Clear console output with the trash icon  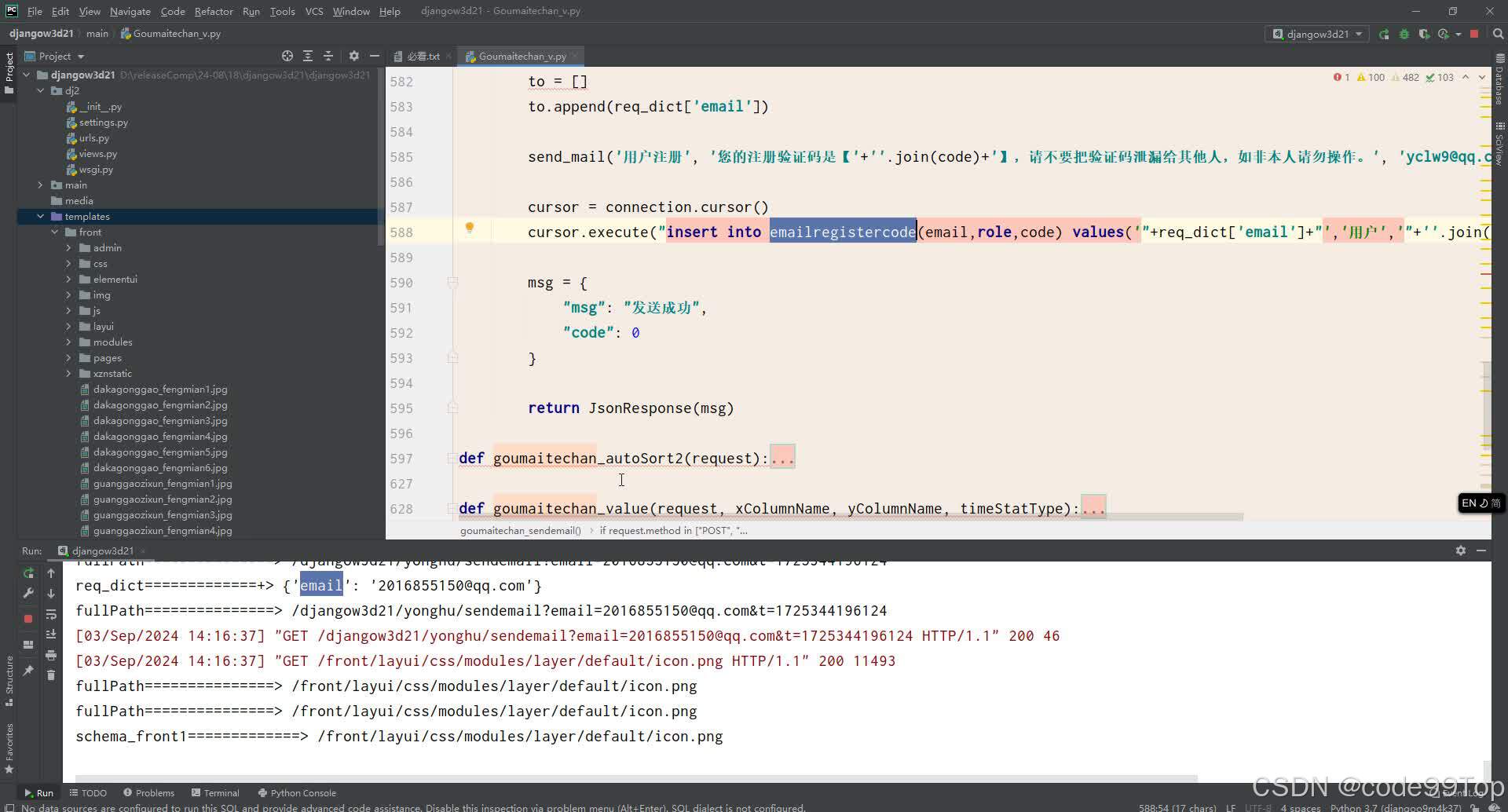51,675
